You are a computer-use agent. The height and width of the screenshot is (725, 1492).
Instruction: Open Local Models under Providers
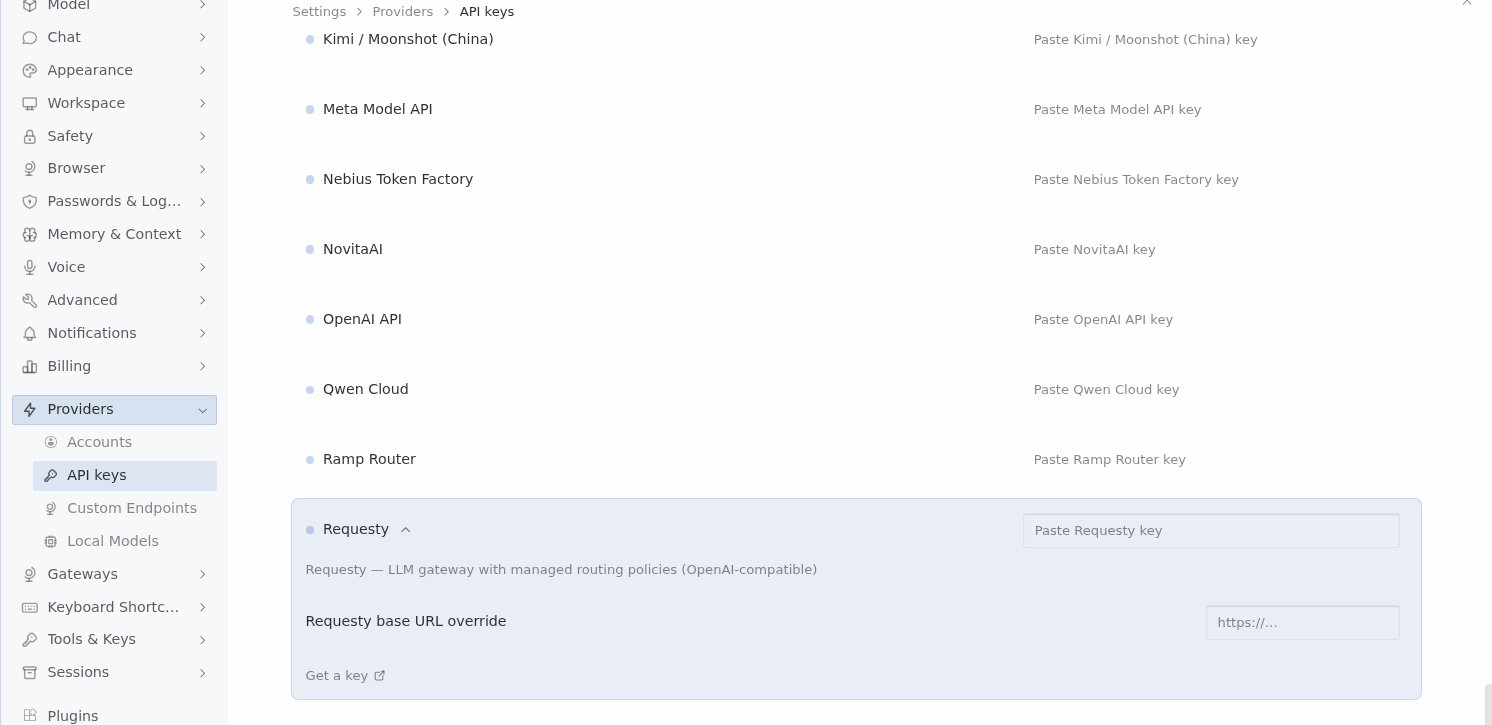pos(125,542)
